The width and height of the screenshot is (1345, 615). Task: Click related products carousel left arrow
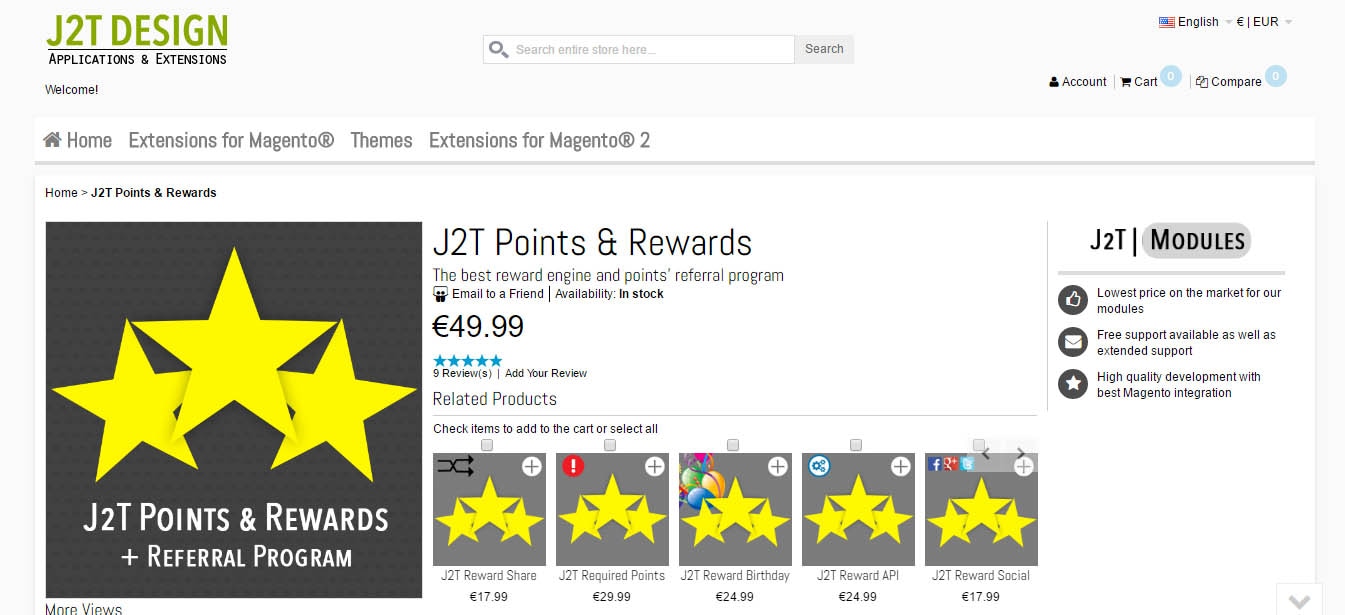tap(985, 454)
